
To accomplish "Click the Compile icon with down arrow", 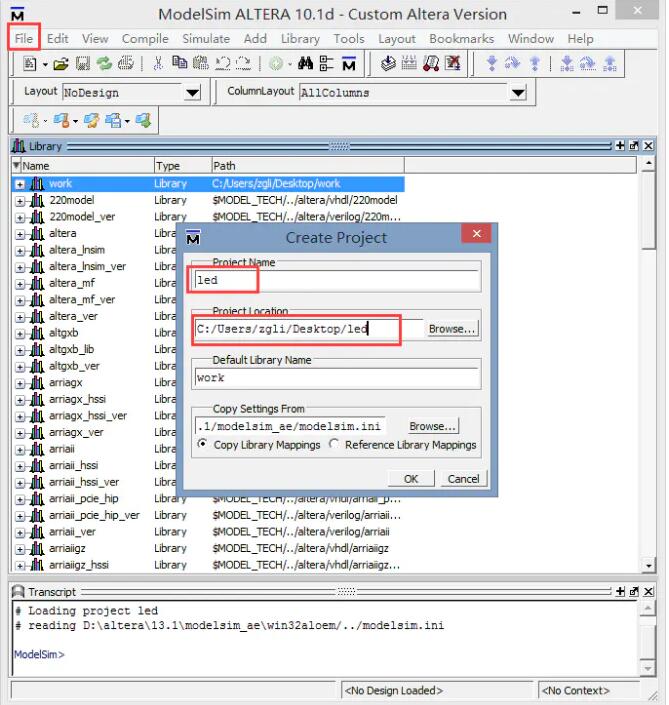I will pos(388,63).
